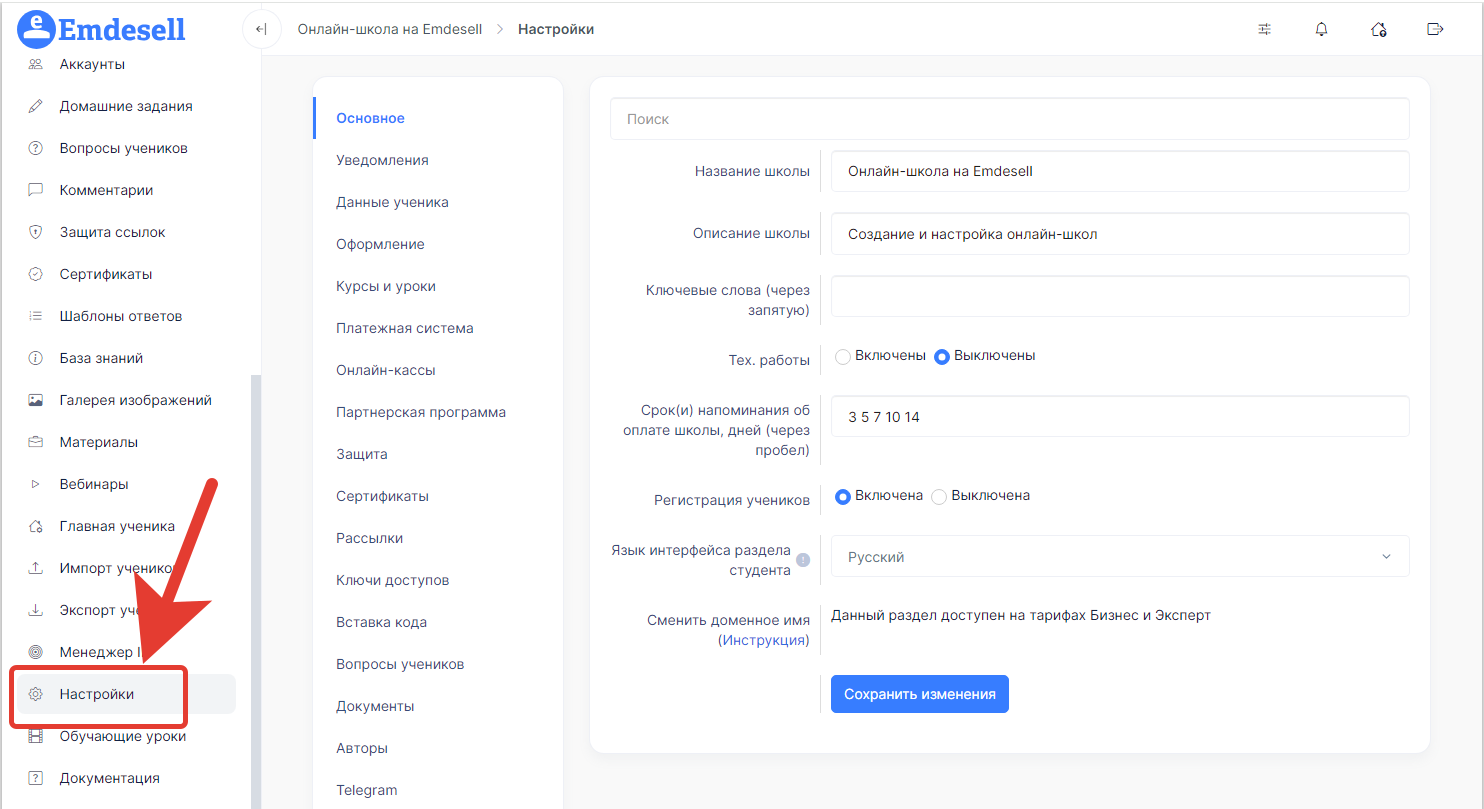
Task: Open the Уведомления settings tab
Action: (x=382, y=160)
